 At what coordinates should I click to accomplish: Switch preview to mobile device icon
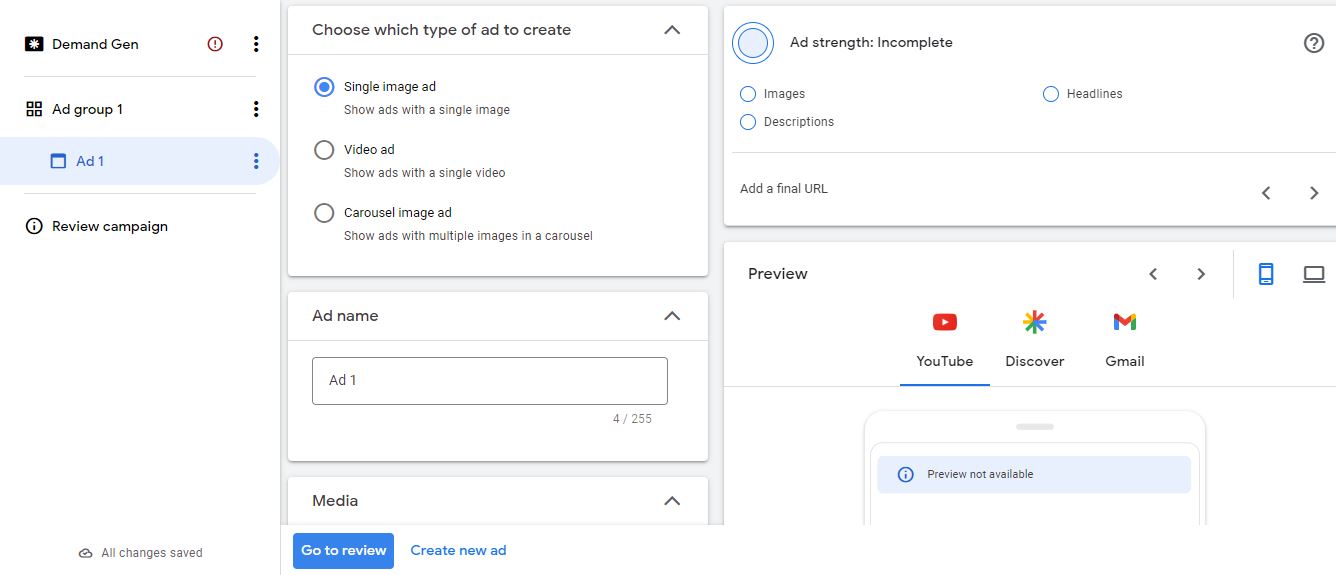click(1266, 274)
